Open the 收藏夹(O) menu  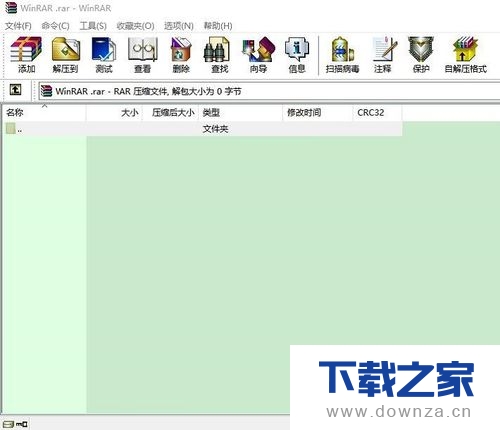(x=135, y=26)
